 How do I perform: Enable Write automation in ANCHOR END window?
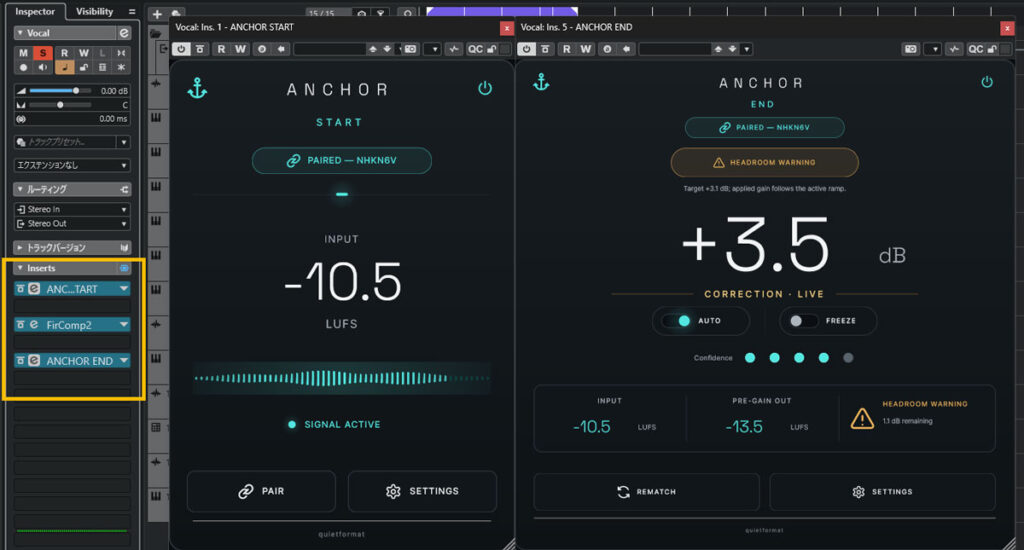[x=586, y=49]
